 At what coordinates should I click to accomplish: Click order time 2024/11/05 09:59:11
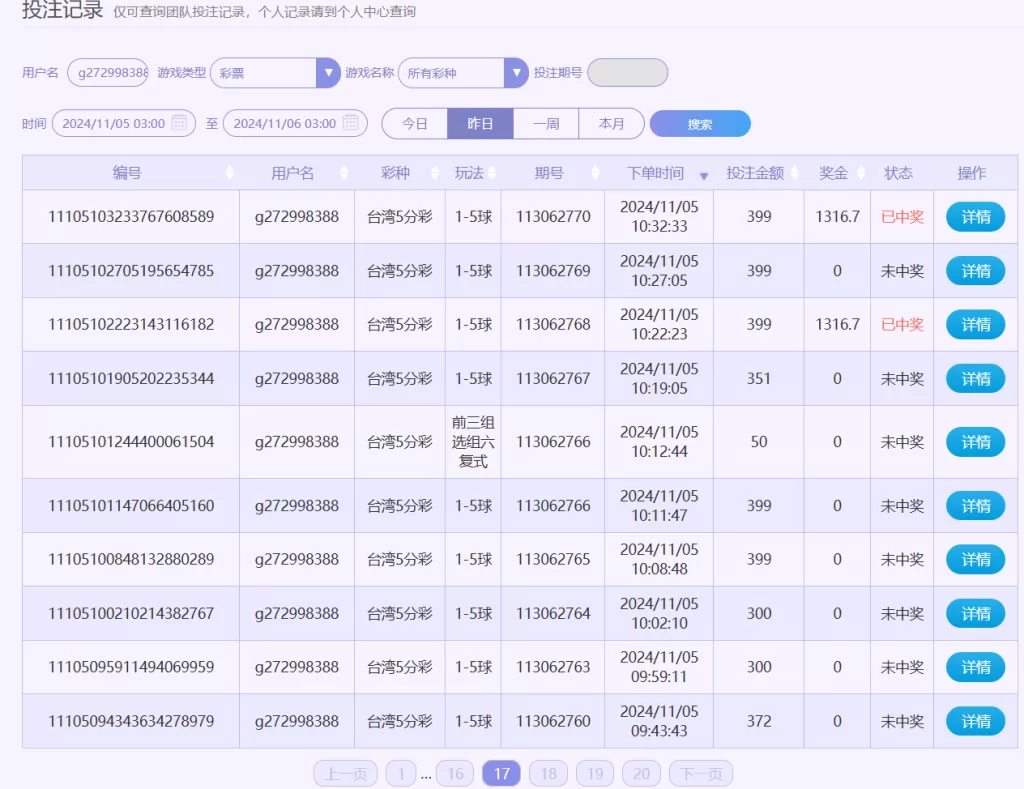[x=659, y=667]
